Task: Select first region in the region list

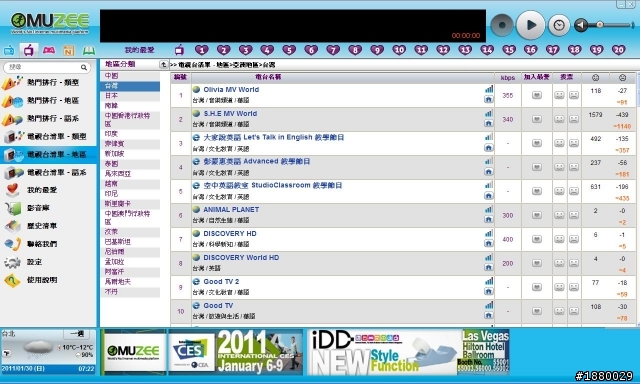Action: pos(130,76)
